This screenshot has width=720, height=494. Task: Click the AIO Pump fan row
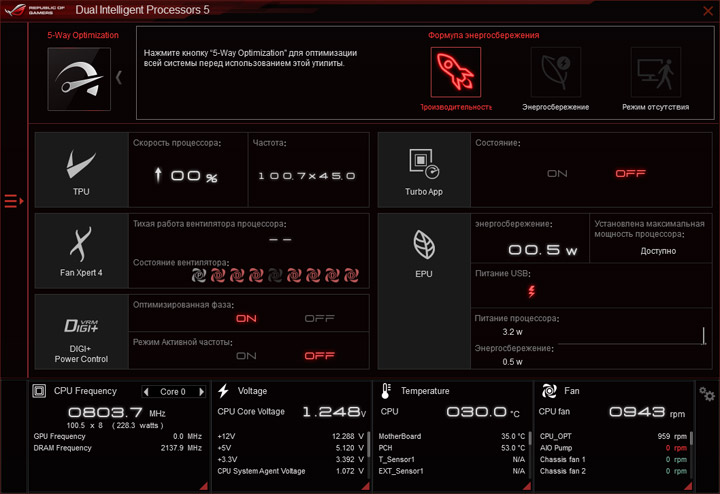(613, 448)
